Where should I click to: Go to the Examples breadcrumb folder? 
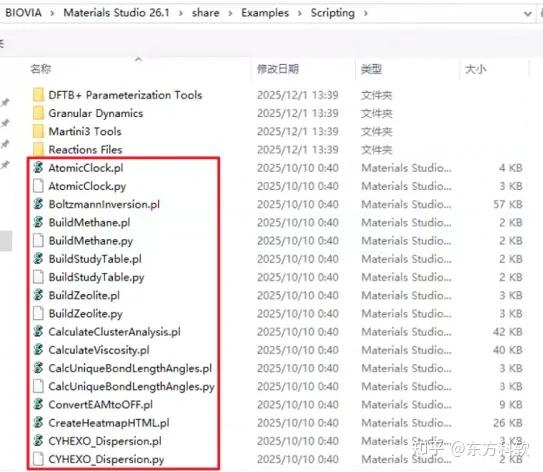click(x=265, y=13)
